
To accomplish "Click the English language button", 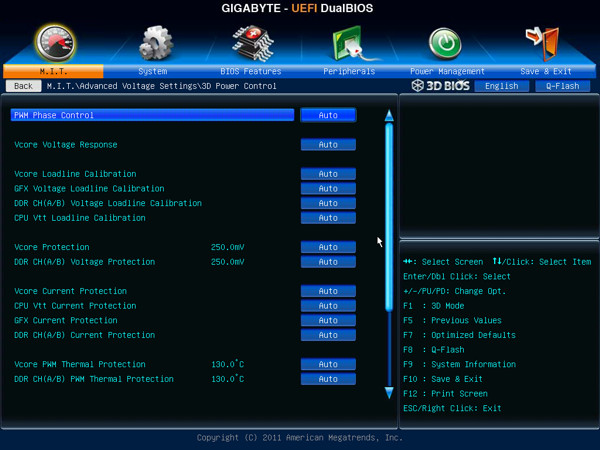I will [502, 86].
